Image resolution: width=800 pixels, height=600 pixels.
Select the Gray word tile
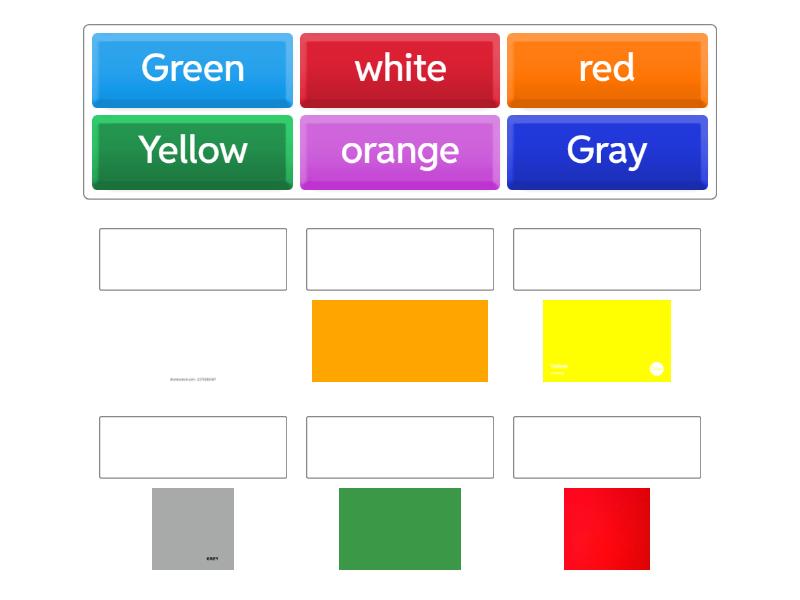pos(608,151)
